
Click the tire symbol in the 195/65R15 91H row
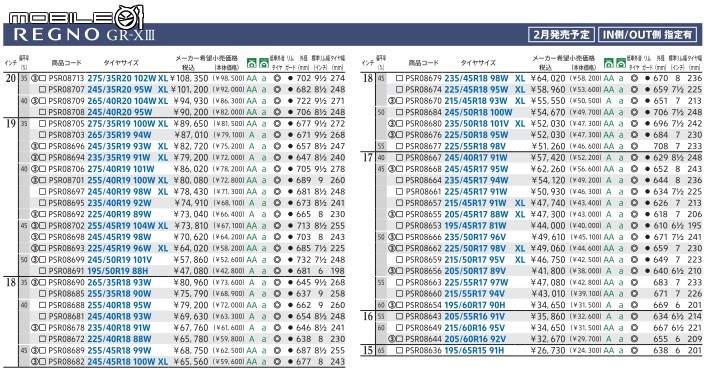634,350
